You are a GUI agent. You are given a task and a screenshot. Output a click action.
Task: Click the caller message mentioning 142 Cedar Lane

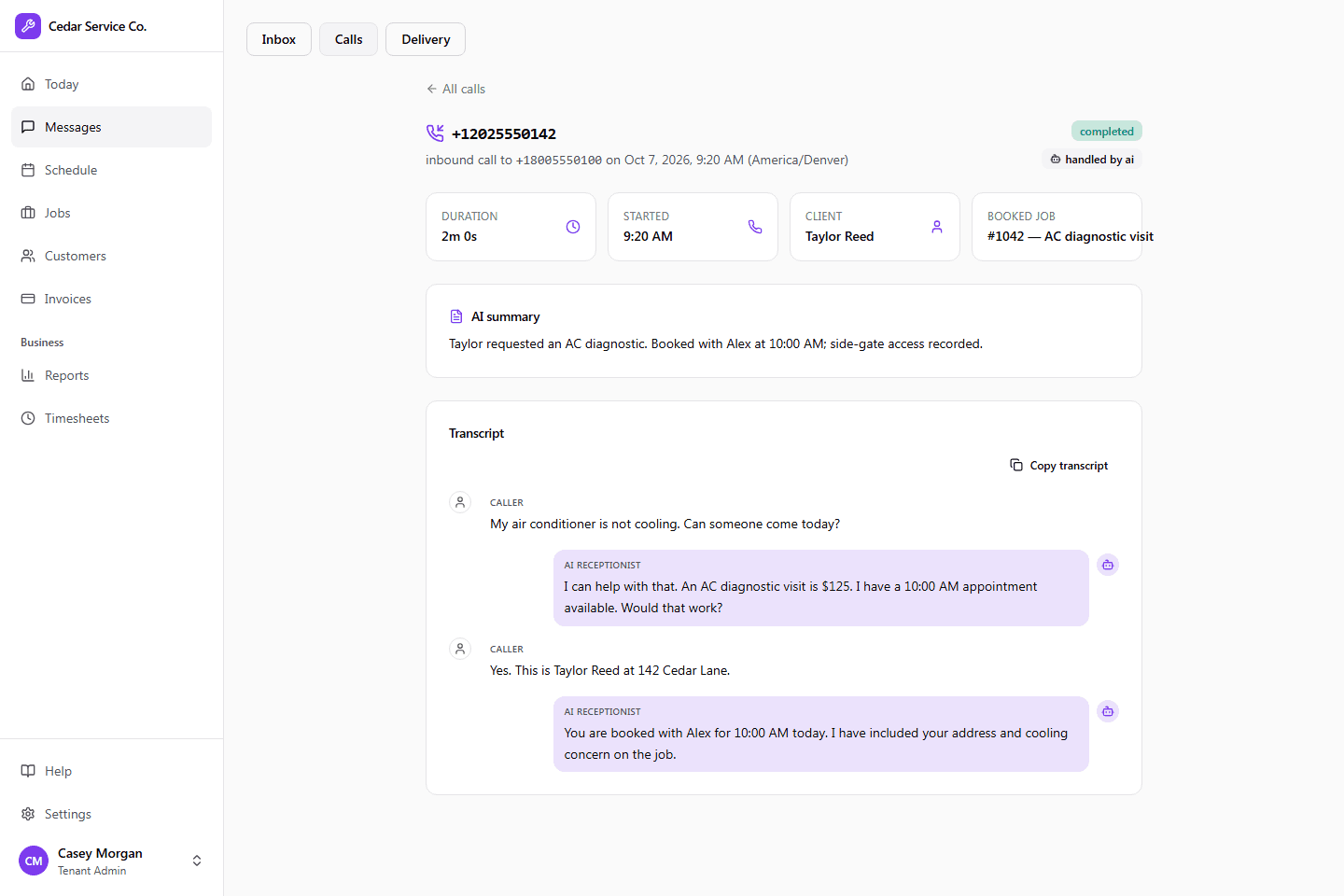[610, 670]
